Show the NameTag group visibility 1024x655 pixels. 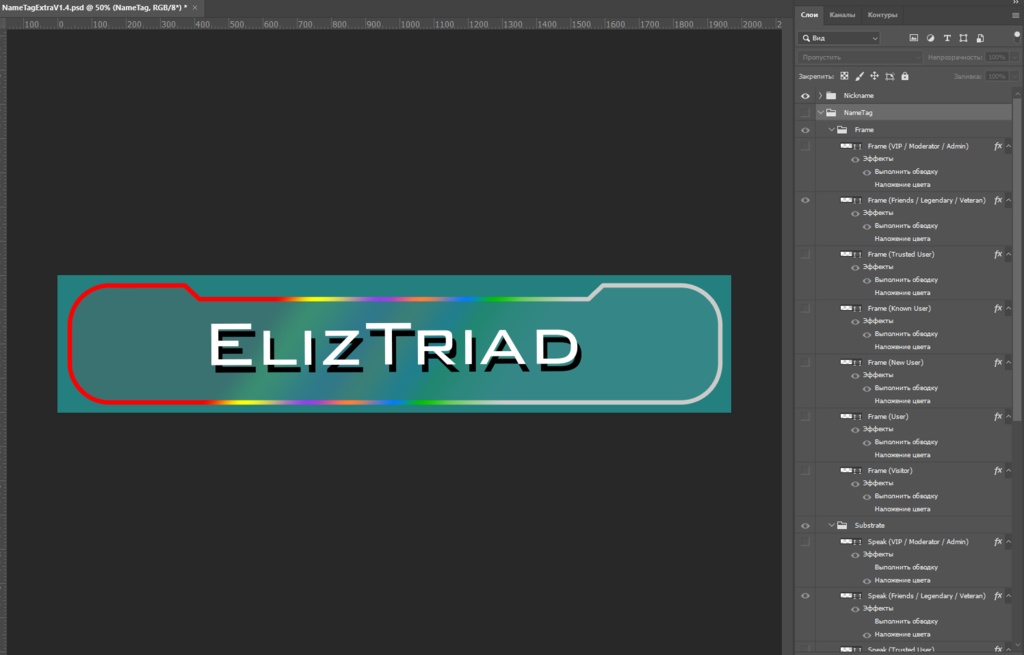pyautogui.click(x=805, y=112)
